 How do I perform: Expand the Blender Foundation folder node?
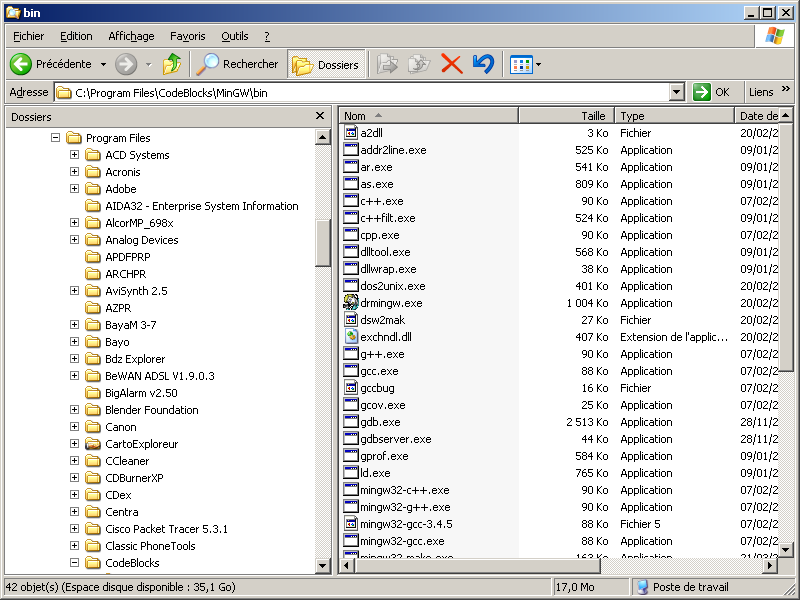tap(74, 409)
